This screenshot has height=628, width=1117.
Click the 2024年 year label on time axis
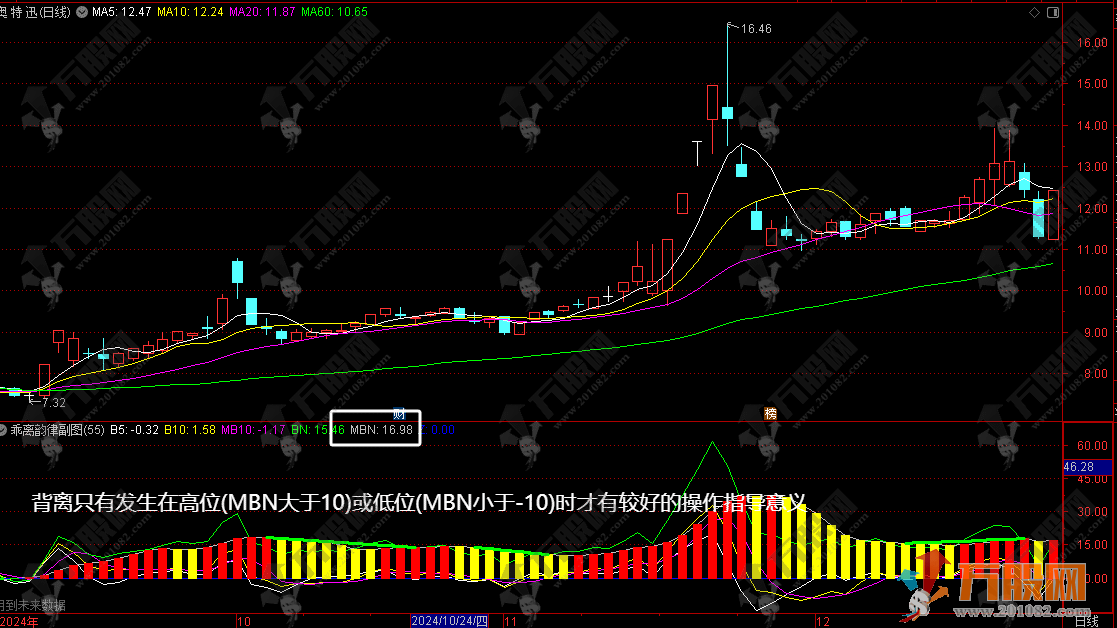(x=19, y=622)
